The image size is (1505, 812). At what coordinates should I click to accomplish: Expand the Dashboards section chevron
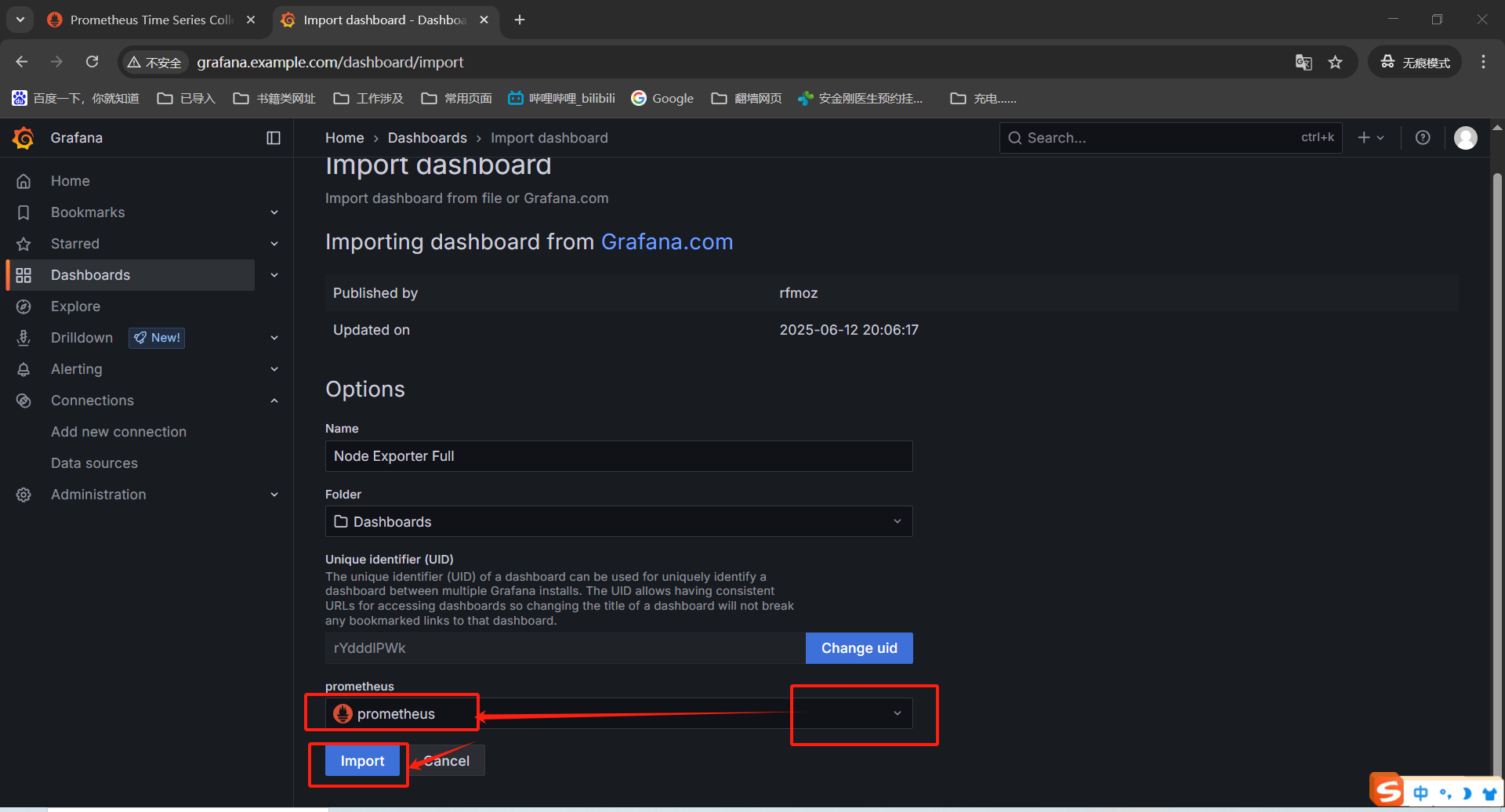(x=274, y=275)
